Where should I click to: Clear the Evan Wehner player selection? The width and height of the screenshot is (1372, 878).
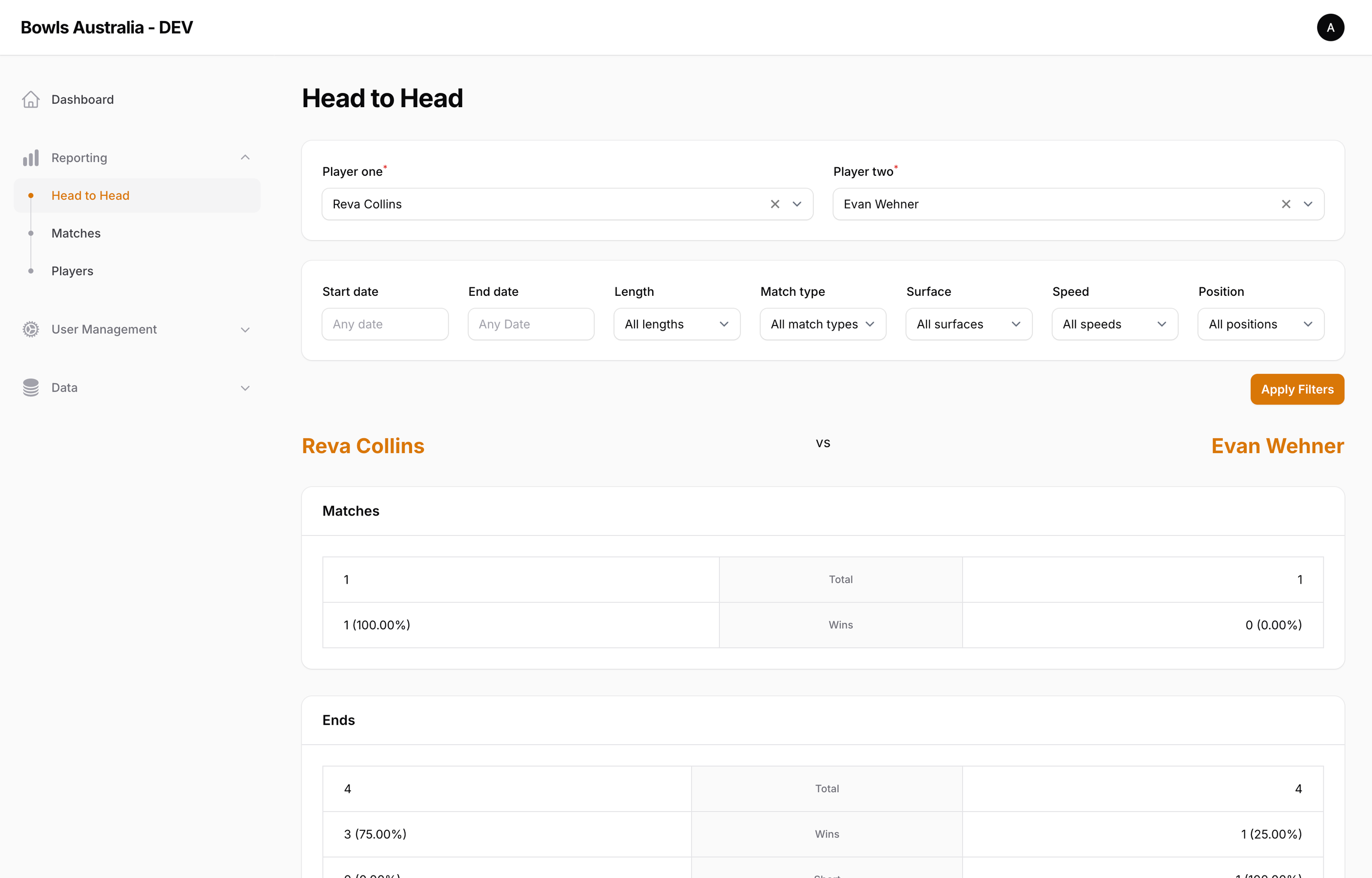[1286, 203]
